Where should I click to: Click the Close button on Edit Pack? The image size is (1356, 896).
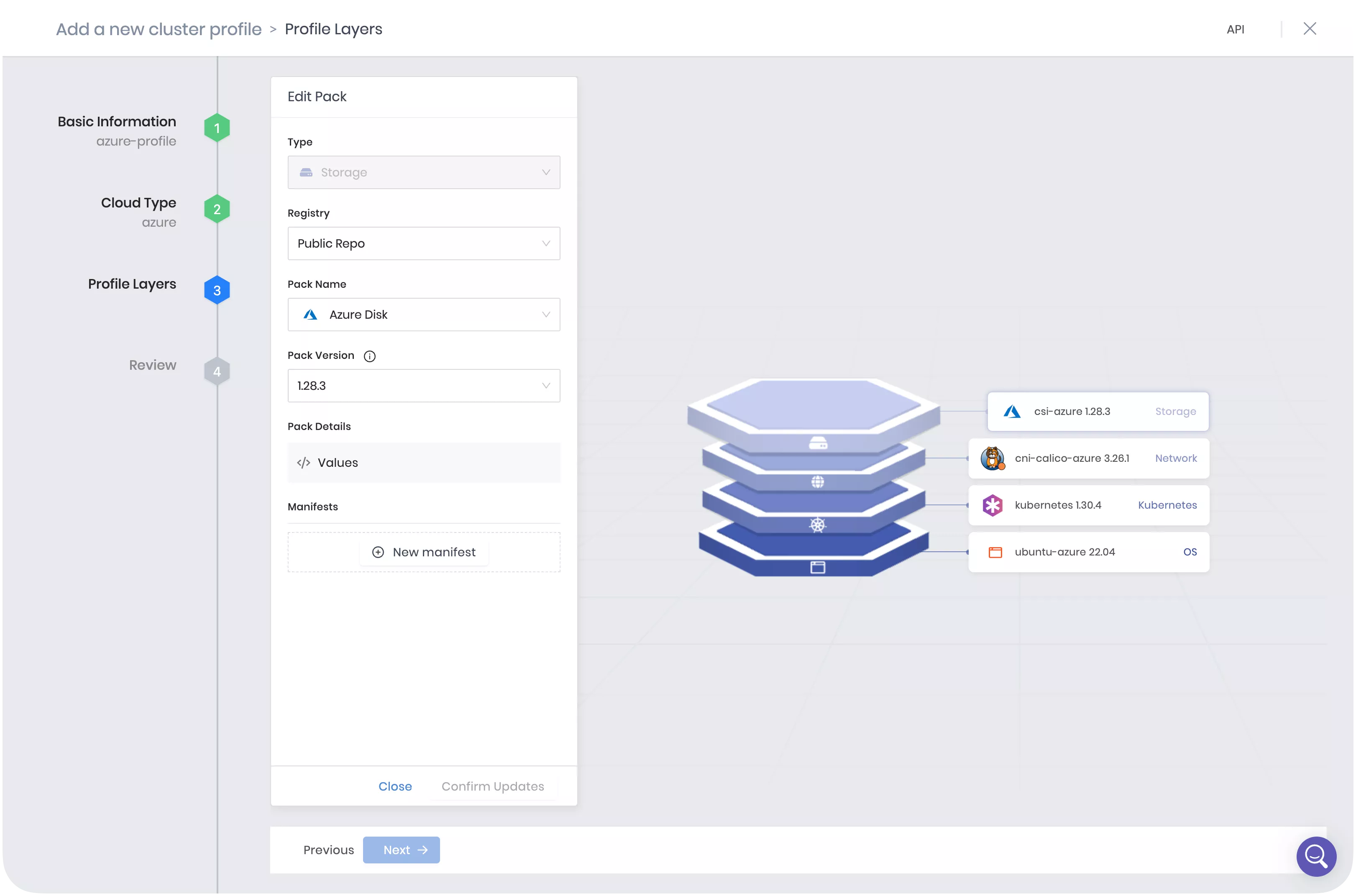395,786
